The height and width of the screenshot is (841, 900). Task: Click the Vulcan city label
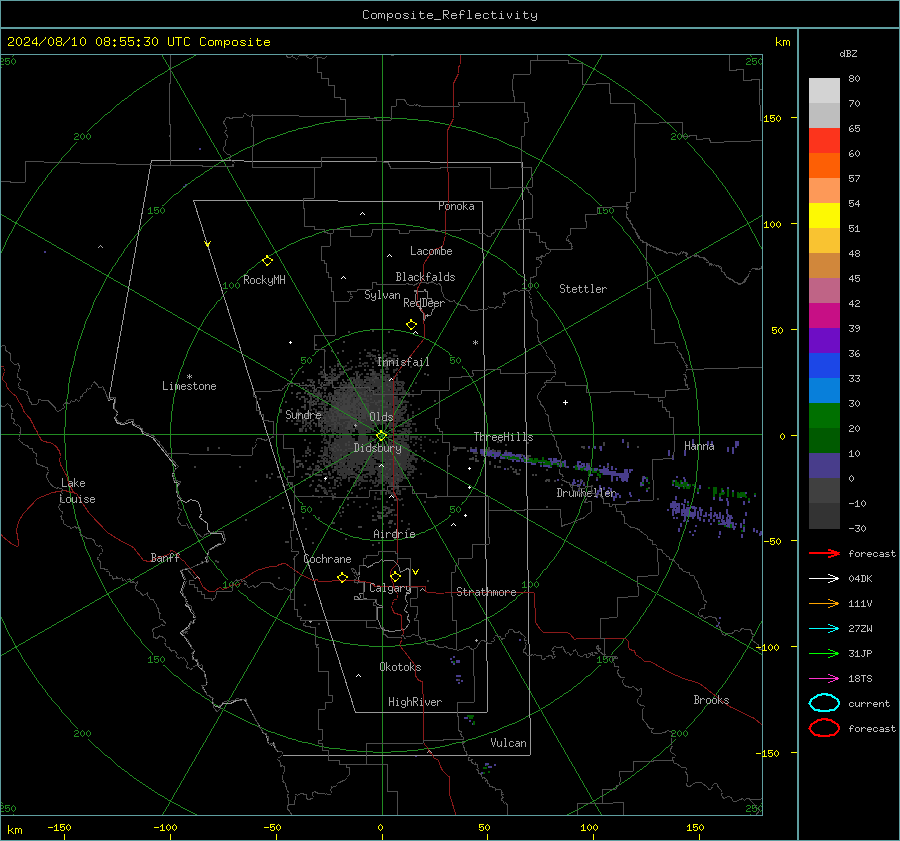pos(508,743)
